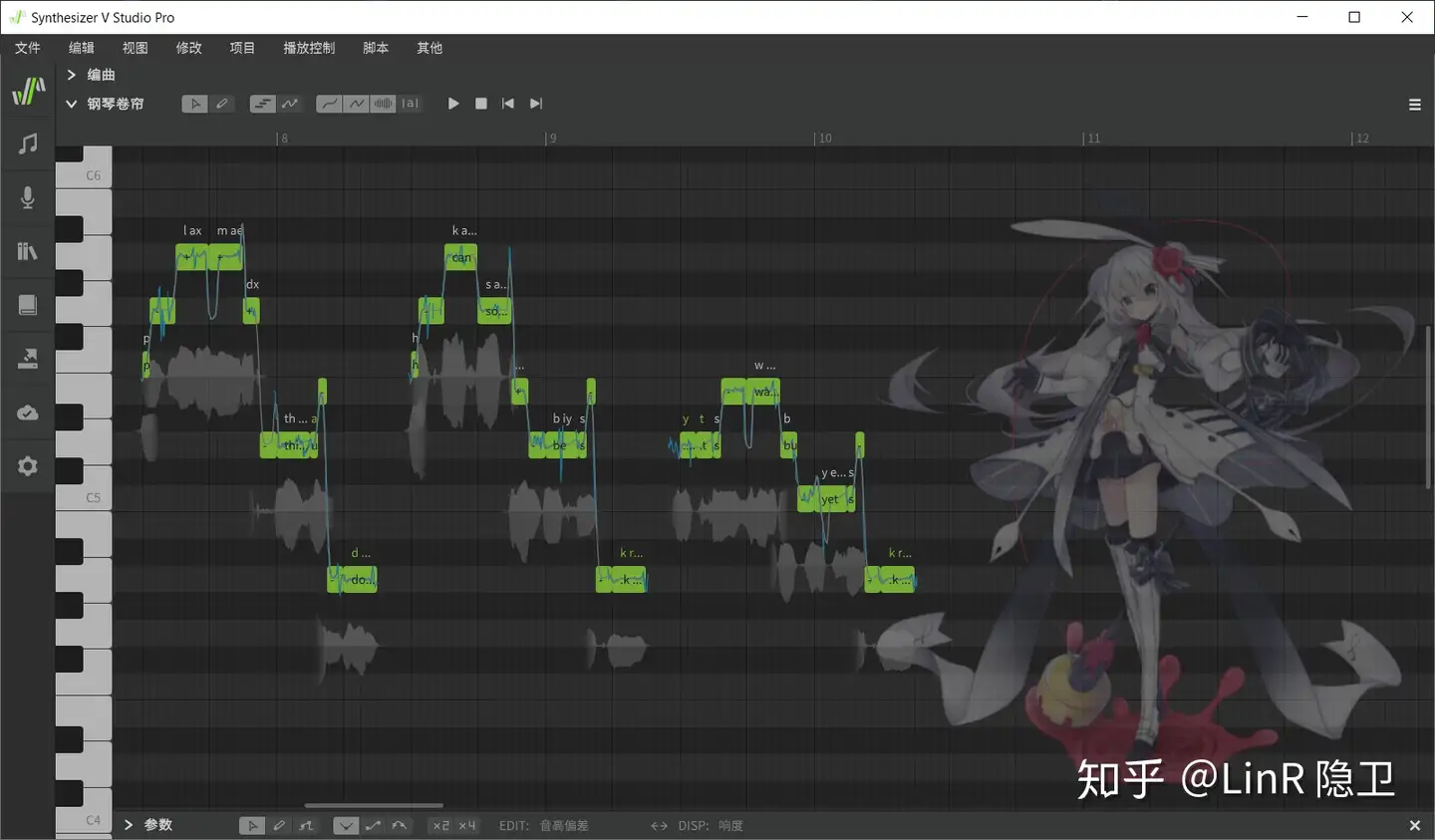Open the cloud license icon in sidebar
The width and height of the screenshot is (1435, 840).
(x=28, y=413)
